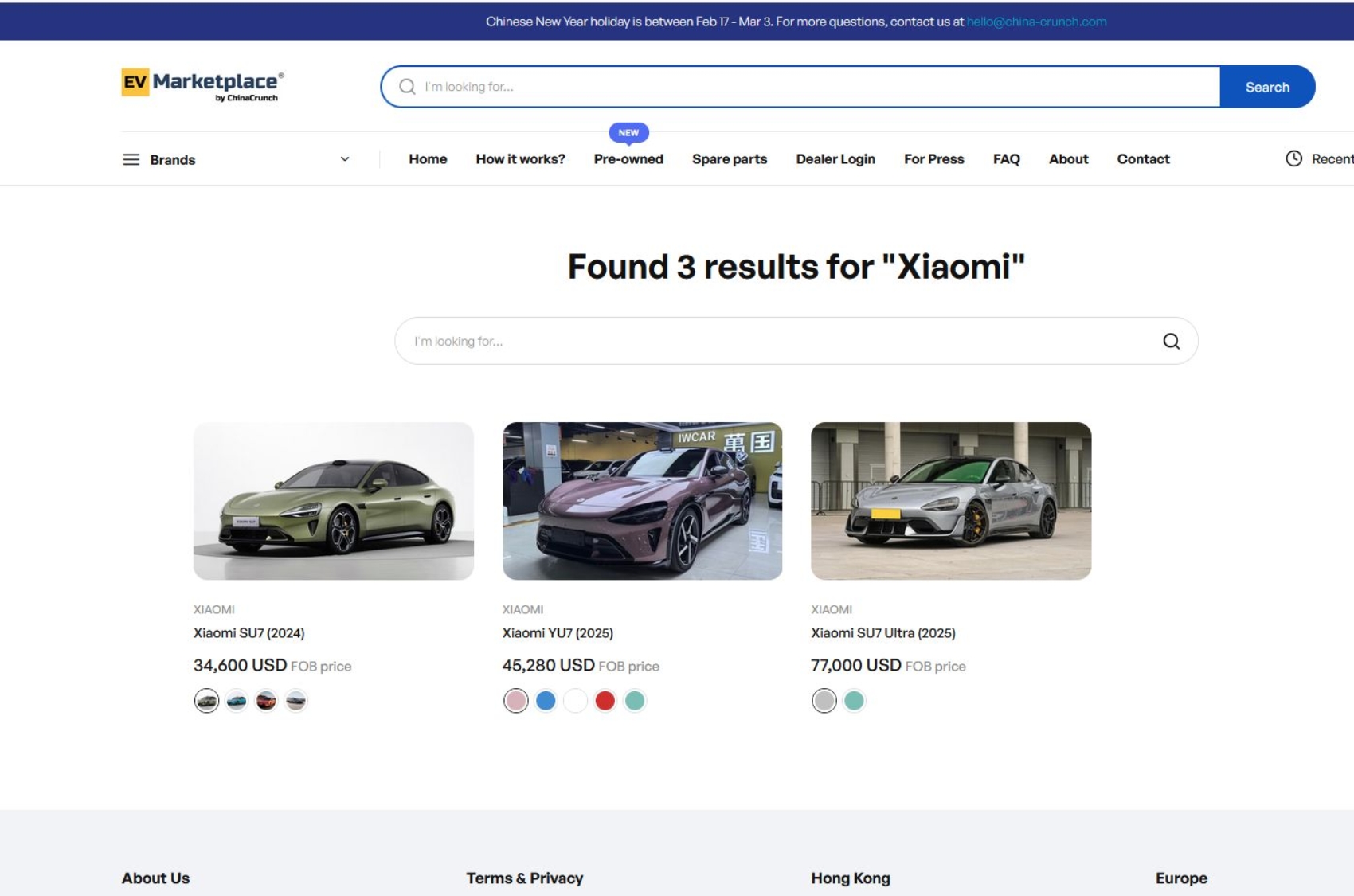Select the teal swatch for SU7 Ultra

click(x=854, y=701)
